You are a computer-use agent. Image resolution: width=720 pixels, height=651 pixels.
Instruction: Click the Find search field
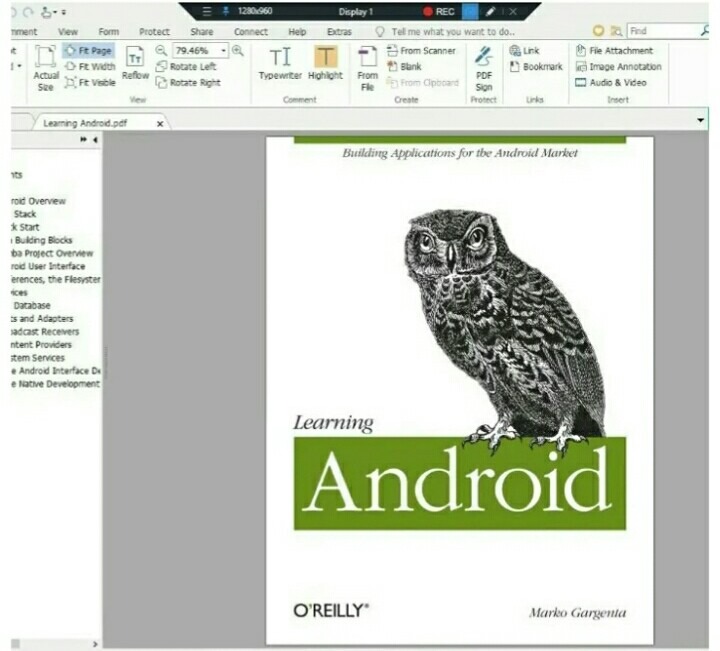click(663, 31)
